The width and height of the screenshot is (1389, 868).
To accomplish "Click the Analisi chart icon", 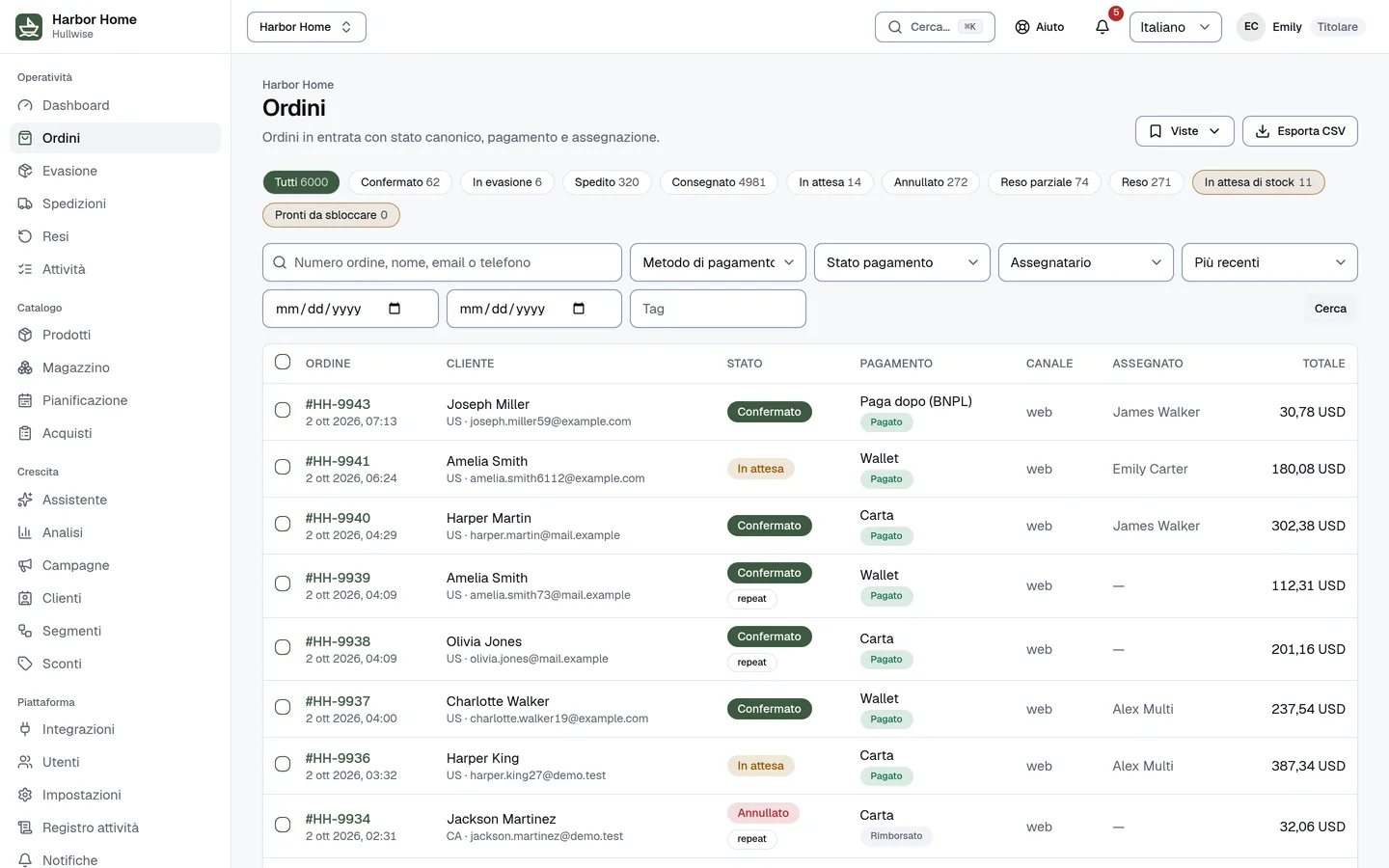I will pos(25,532).
